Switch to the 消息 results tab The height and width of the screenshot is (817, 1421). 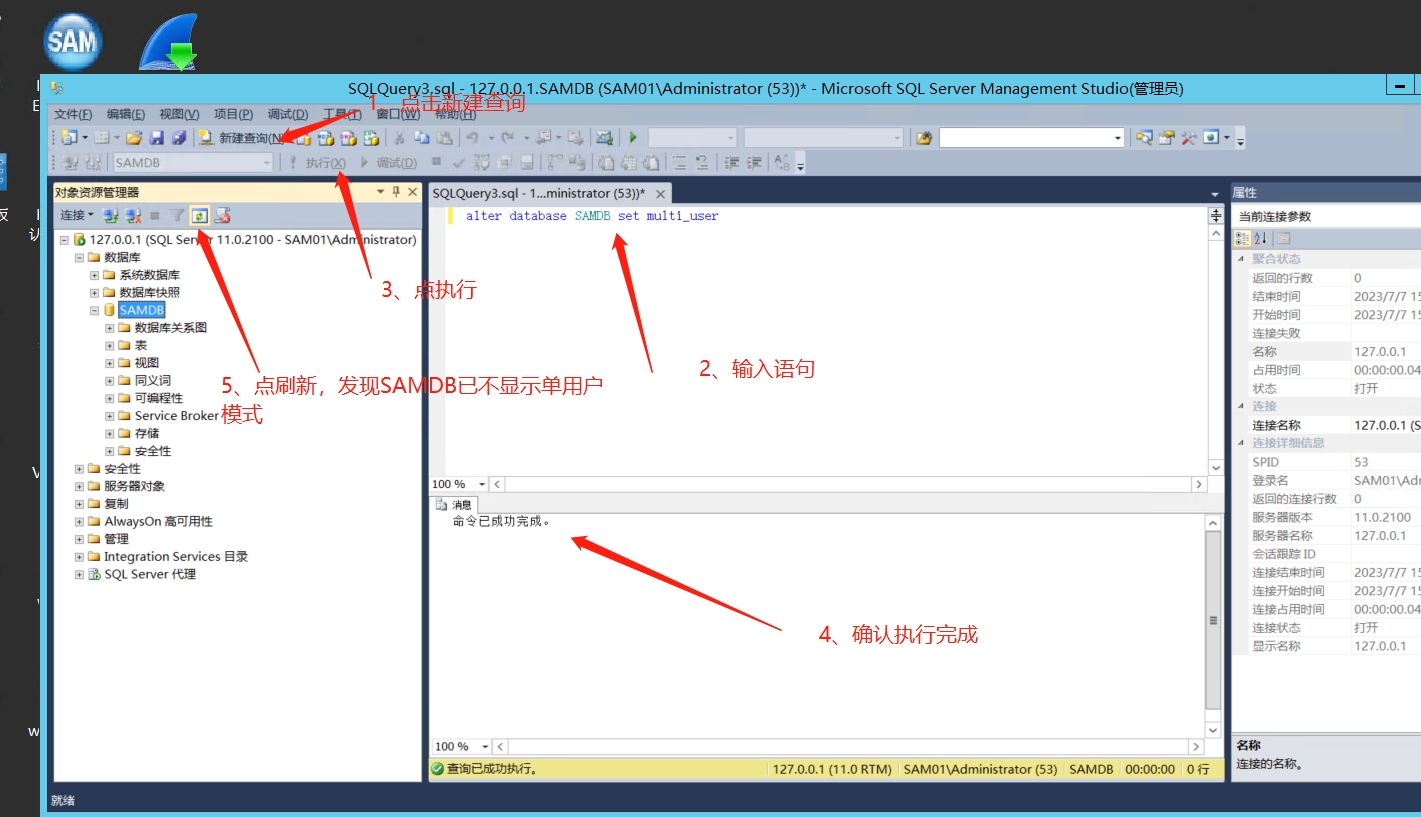tap(454, 505)
